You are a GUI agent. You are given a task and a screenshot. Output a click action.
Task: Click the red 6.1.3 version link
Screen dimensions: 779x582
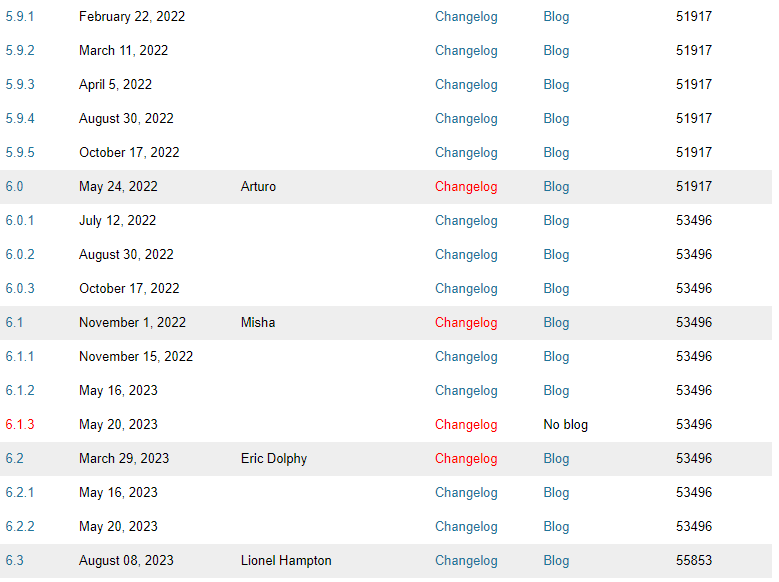tap(20, 425)
